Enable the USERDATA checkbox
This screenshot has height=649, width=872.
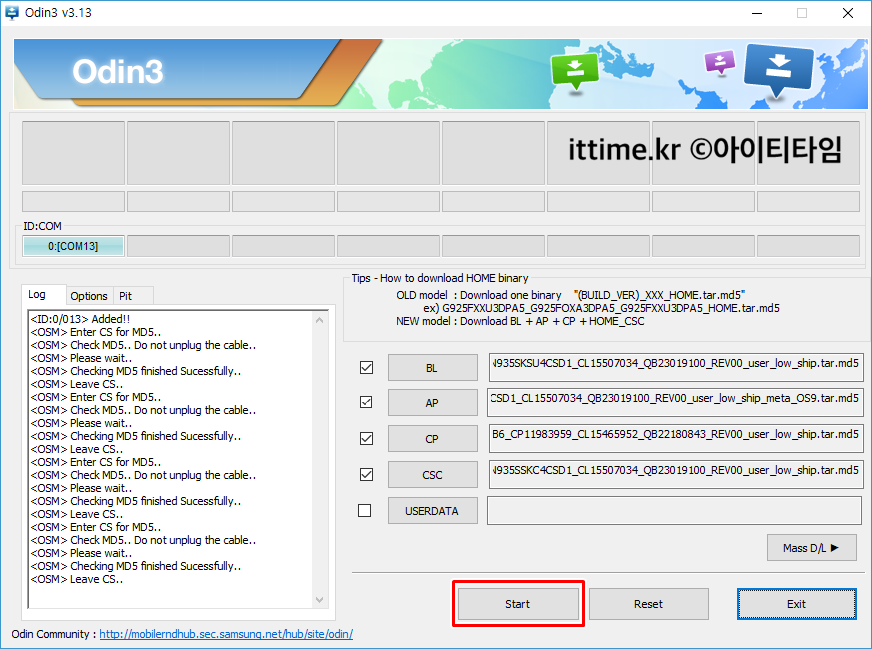tap(365, 510)
